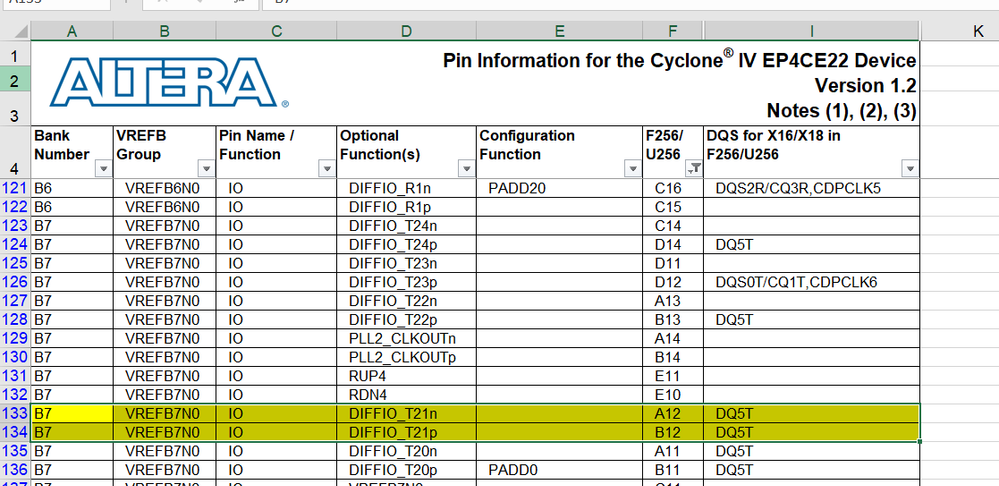
Task: Click the 'DIFFIO_T23n' cell
Action: tap(406, 264)
